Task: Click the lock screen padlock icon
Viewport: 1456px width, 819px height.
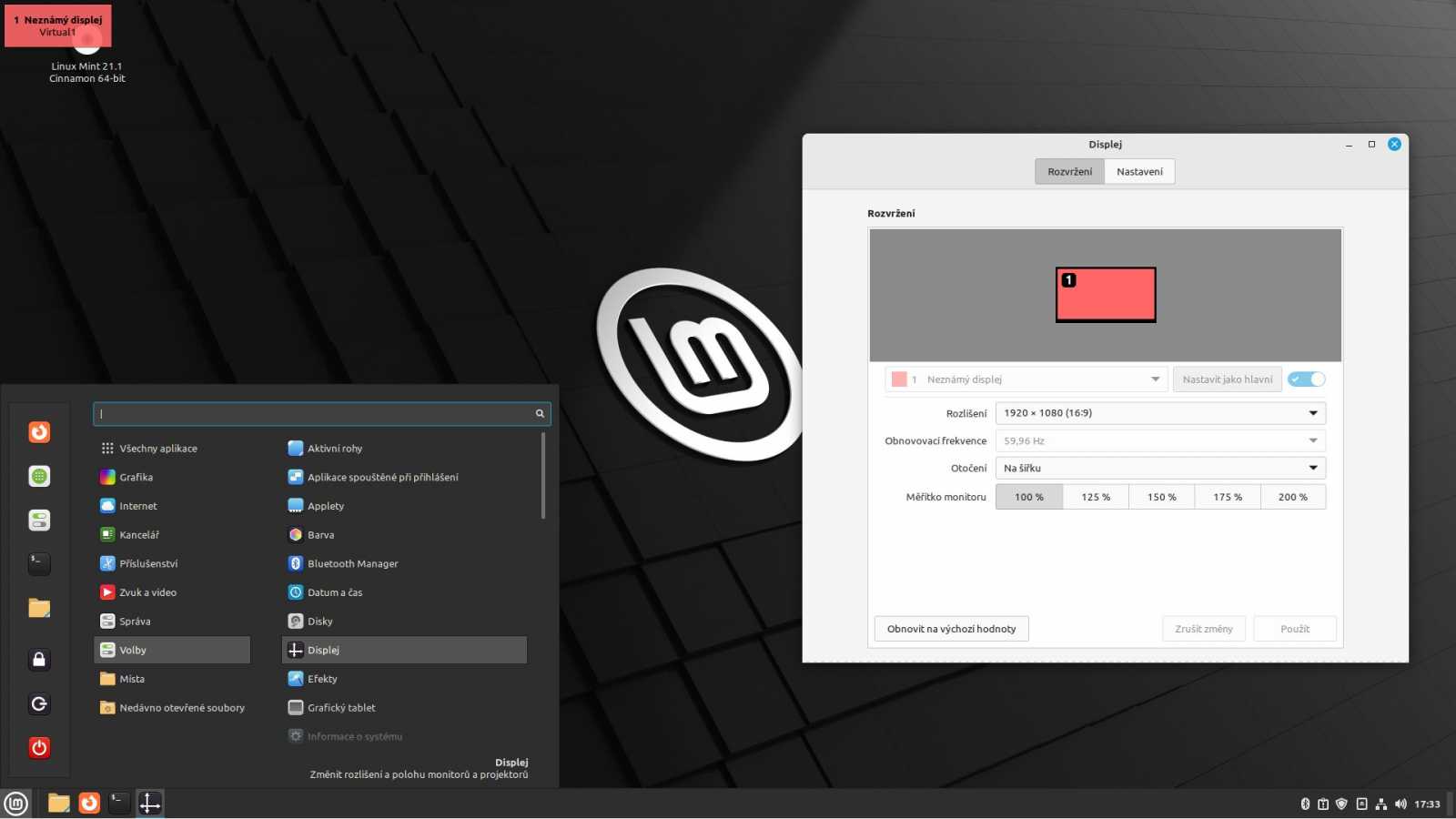Action: (x=39, y=660)
